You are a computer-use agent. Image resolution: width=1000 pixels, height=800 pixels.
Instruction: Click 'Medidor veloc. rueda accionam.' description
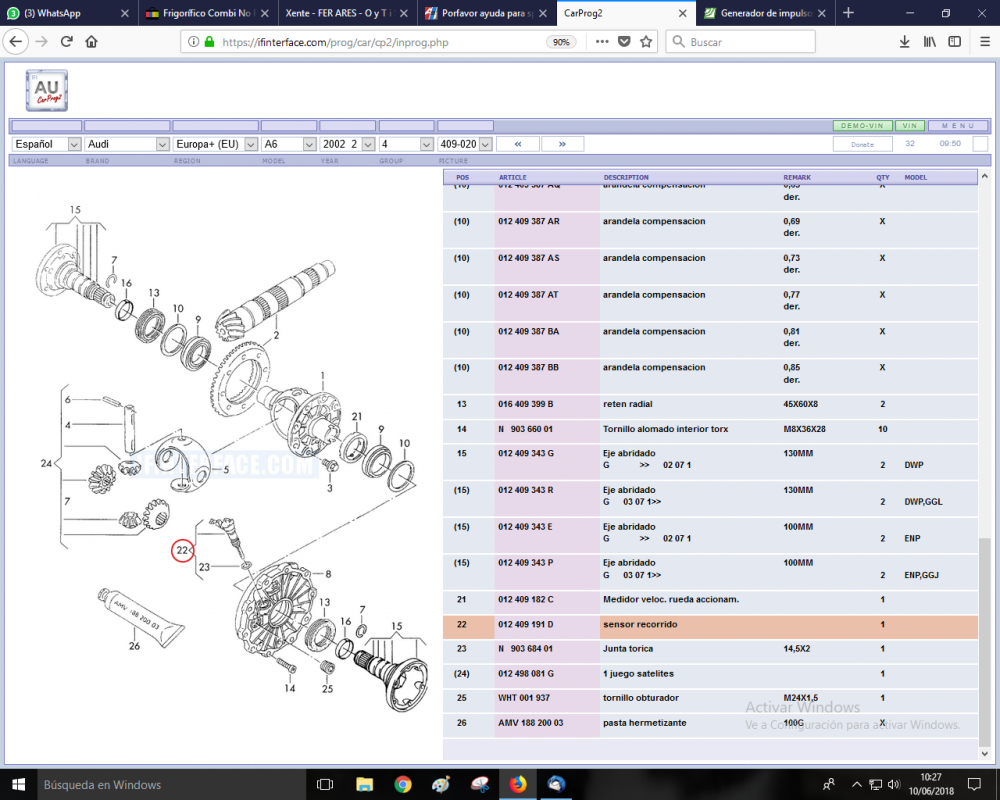[x=671, y=600]
